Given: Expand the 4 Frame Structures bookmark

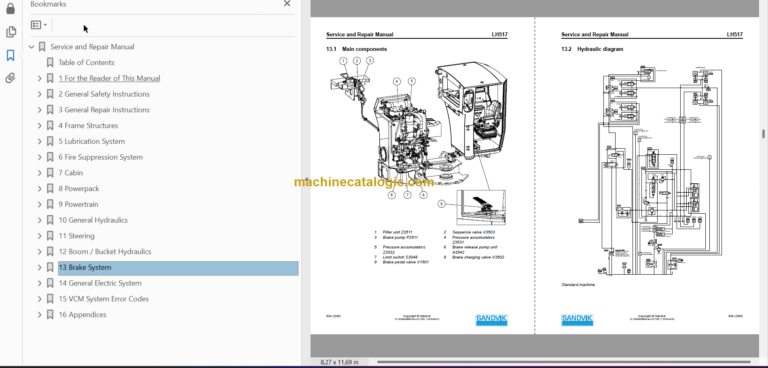Looking at the screenshot, I should (40, 125).
